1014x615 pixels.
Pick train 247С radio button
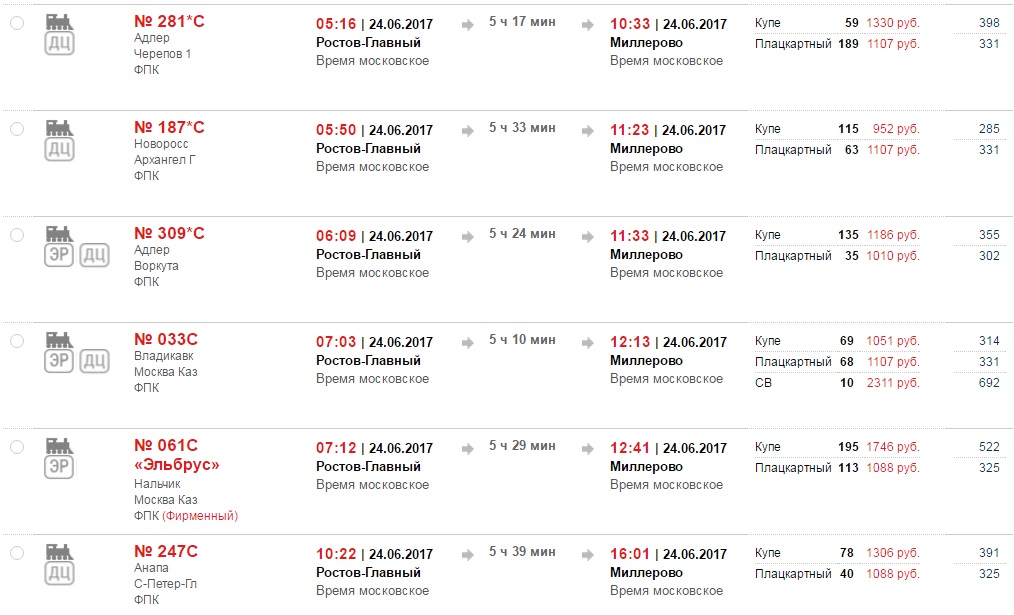click(x=16, y=553)
